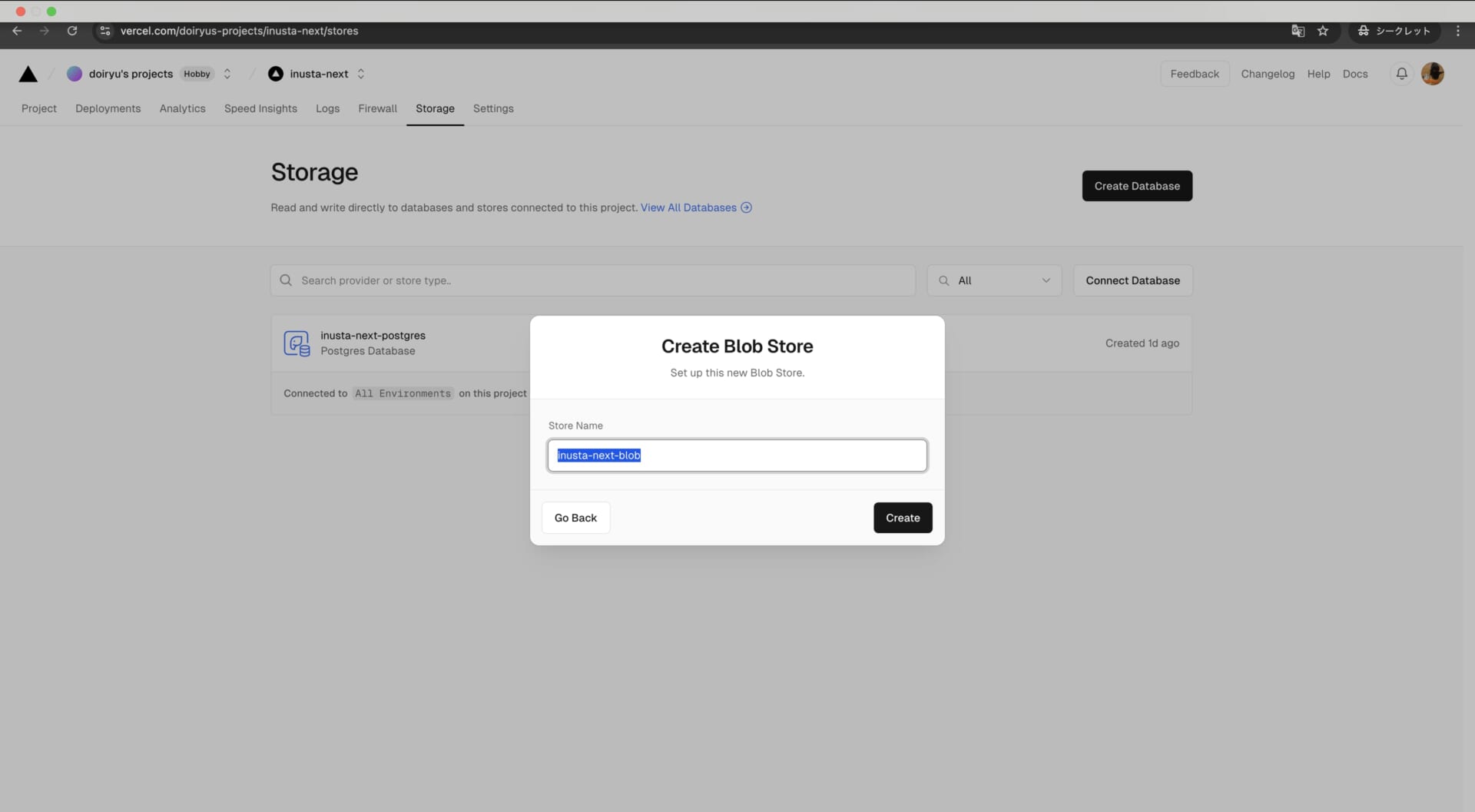Viewport: 1475px width, 812px height.
Task: Click the Go Back button
Action: click(575, 518)
